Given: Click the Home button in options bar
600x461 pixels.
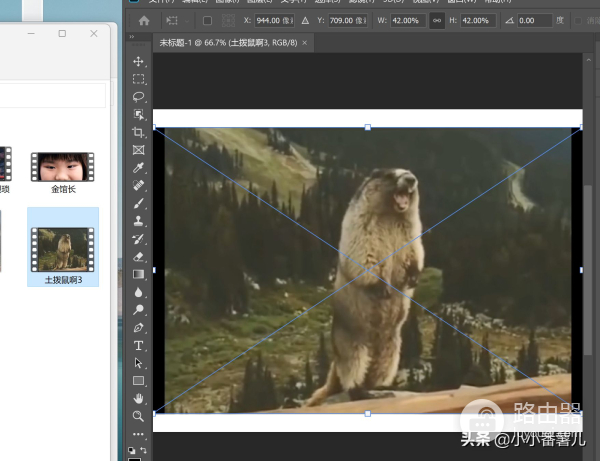Looking at the screenshot, I should pyautogui.click(x=144, y=20).
